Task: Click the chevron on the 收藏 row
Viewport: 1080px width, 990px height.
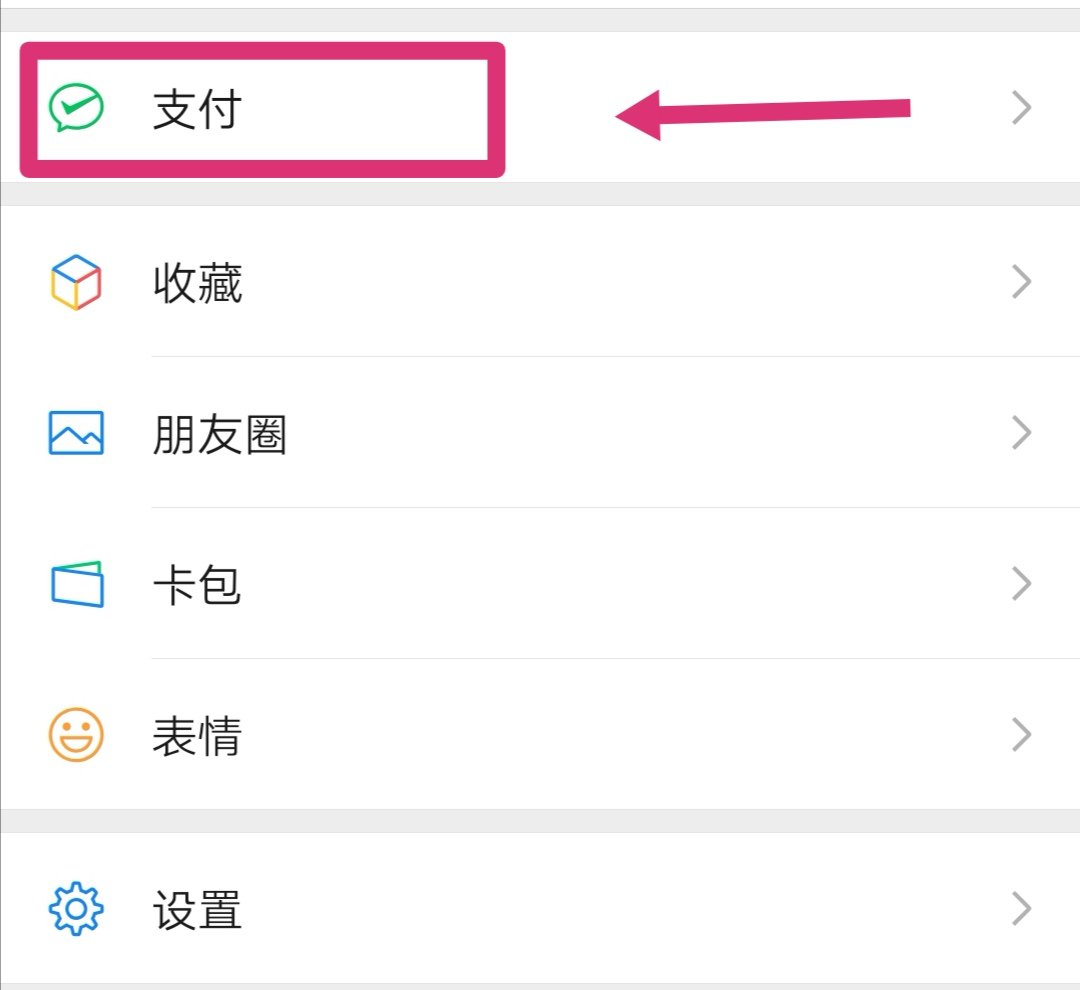Action: coord(1021,283)
